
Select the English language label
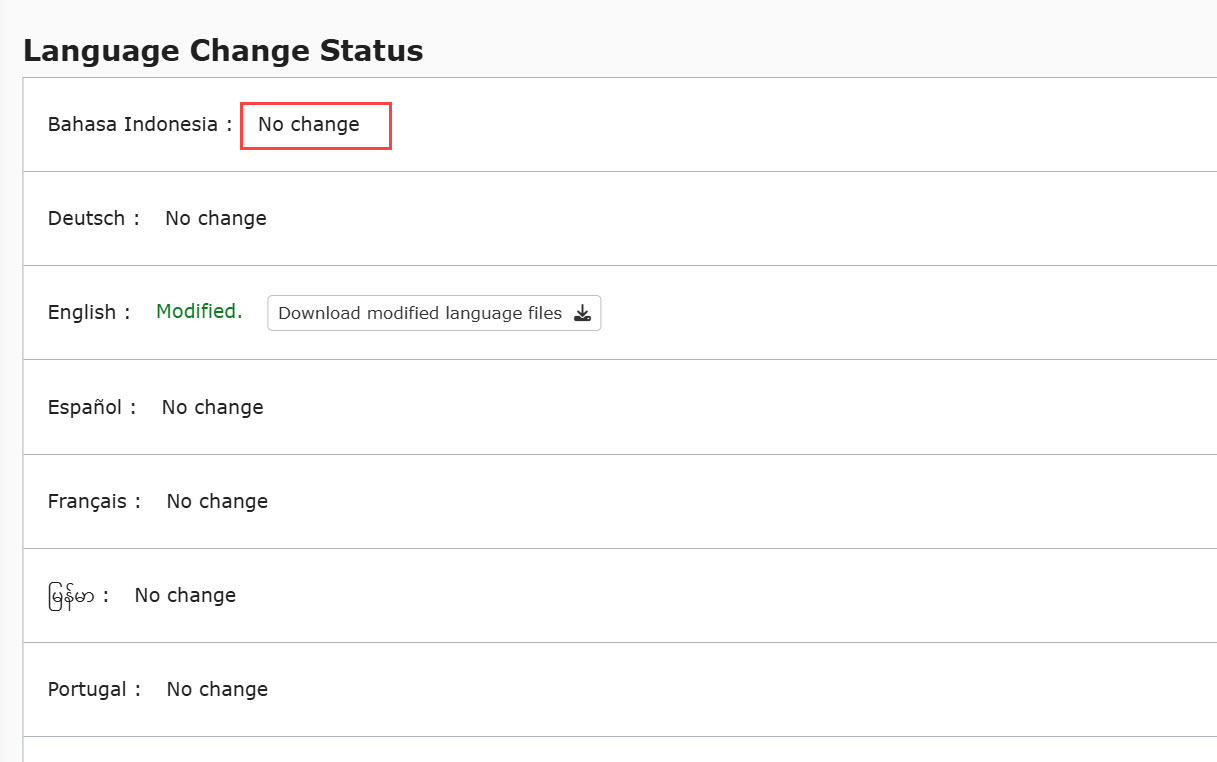82,313
